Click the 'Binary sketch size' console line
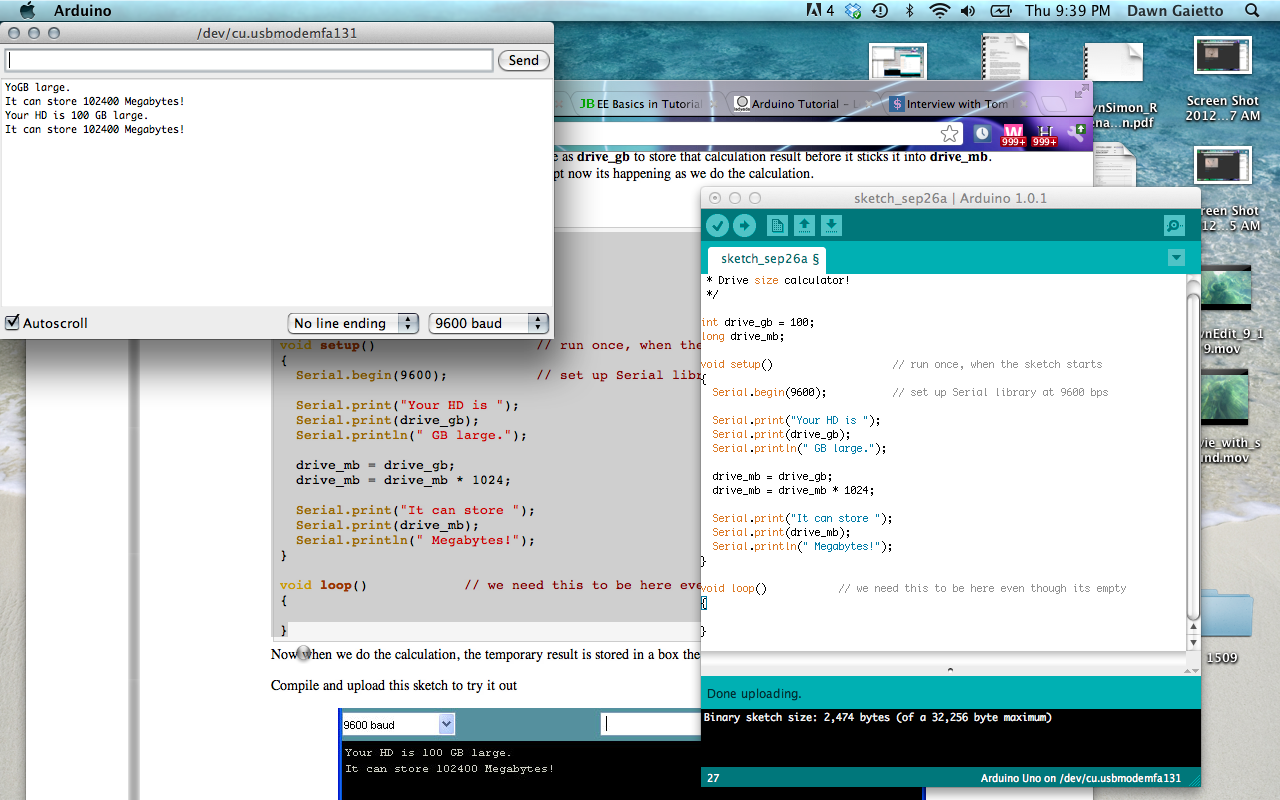This screenshot has height=800, width=1280. click(877, 717)
